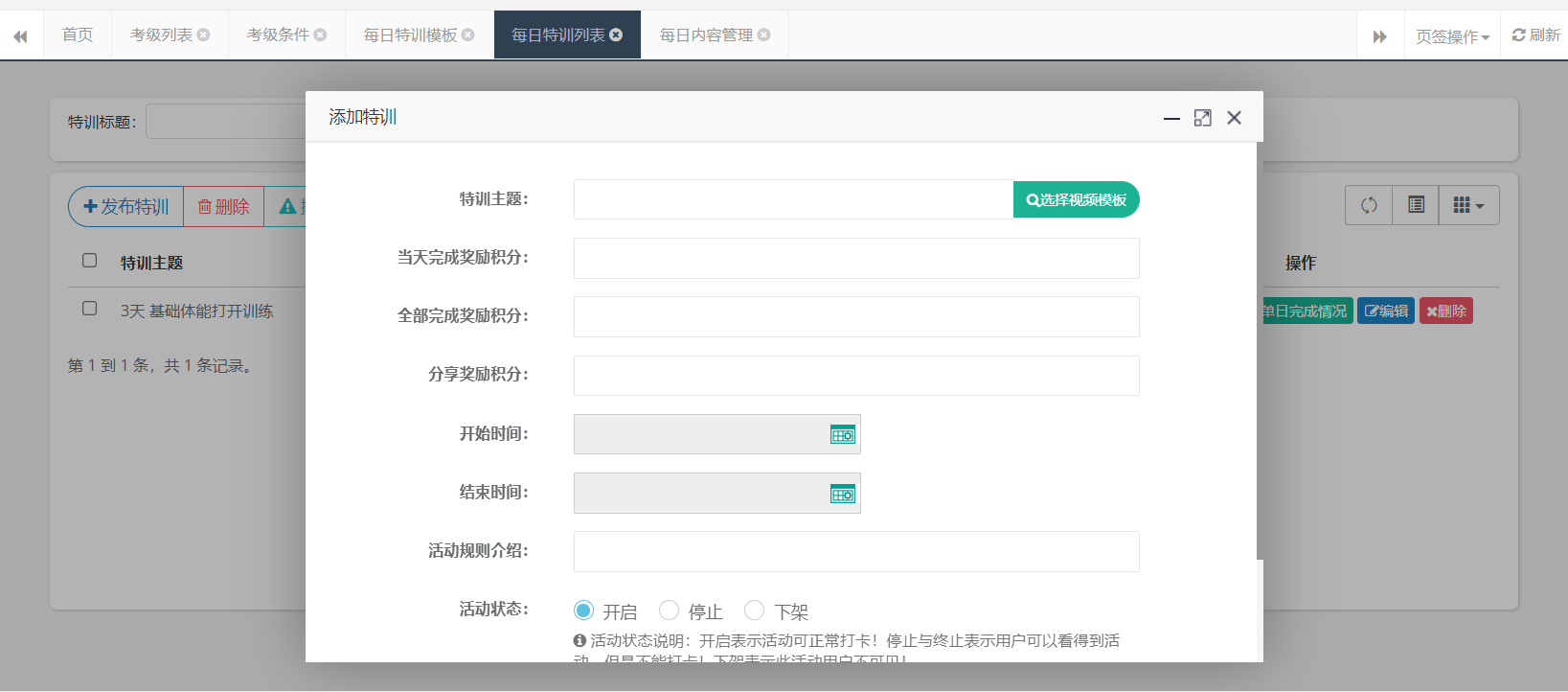Close the 每日内容管理 tab via its x icon
Image resolution: width=1568 pixels, height=692 pixels.
[x=763, y=35]
